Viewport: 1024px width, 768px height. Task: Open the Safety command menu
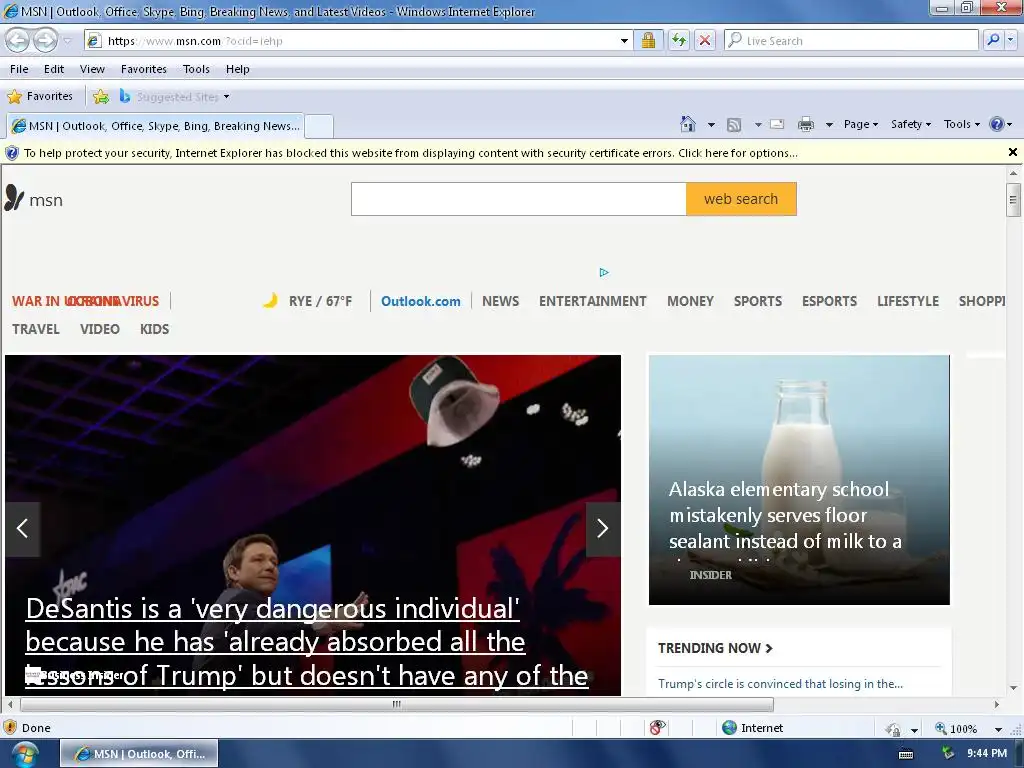[911, 124]
